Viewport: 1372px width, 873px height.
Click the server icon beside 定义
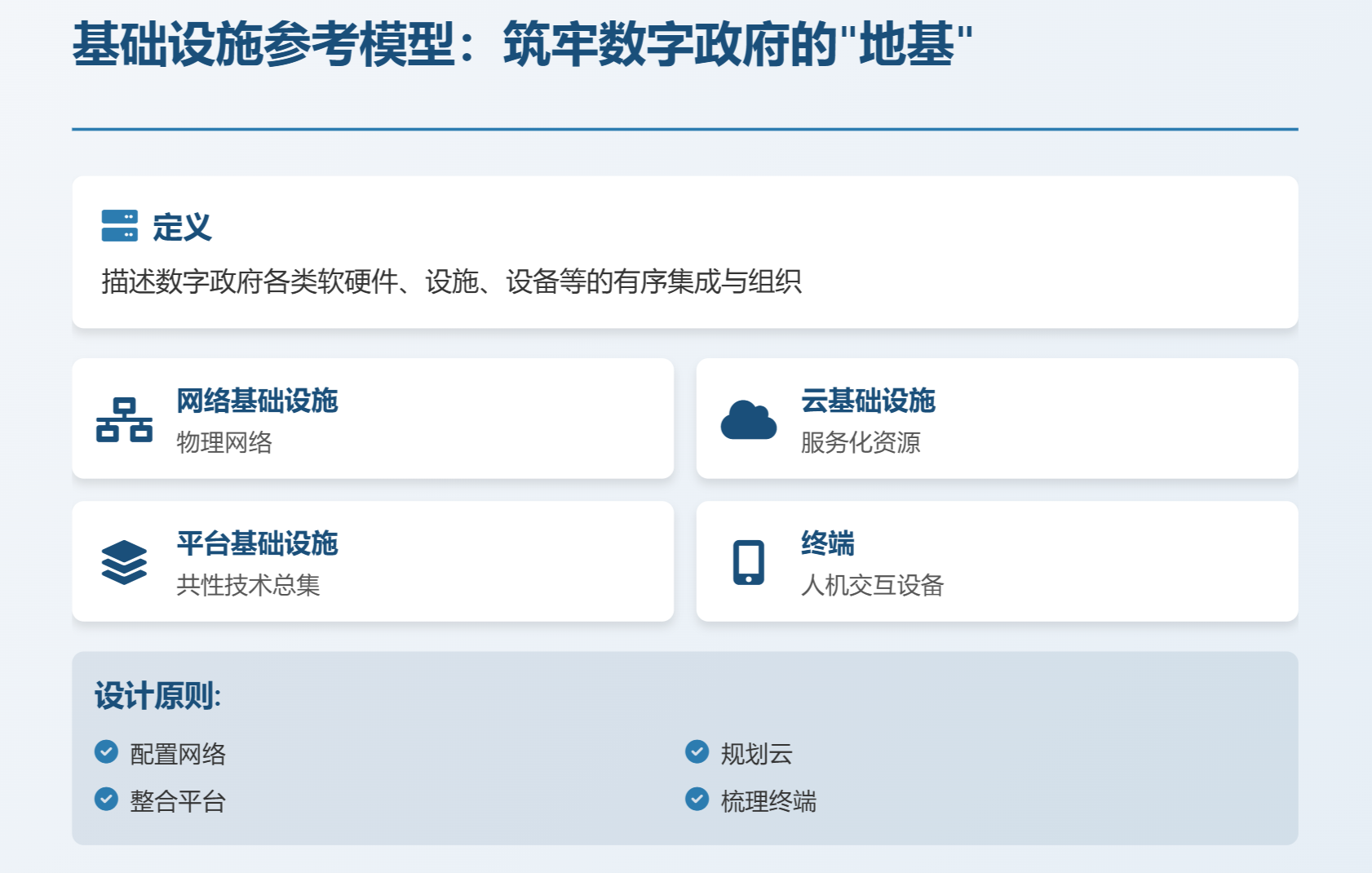(x=119, y=226)
